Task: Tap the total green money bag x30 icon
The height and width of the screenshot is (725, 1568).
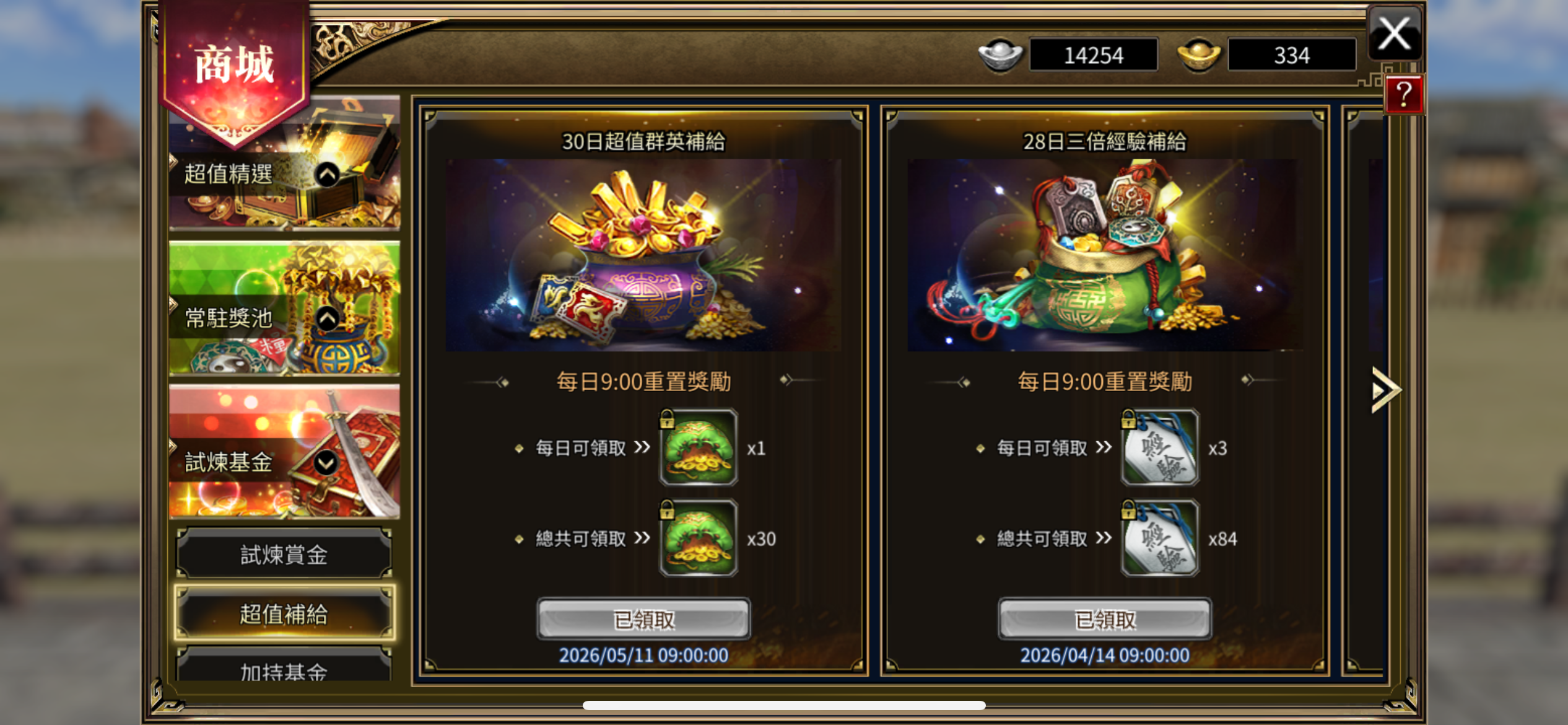Action: tap(699, 538)
